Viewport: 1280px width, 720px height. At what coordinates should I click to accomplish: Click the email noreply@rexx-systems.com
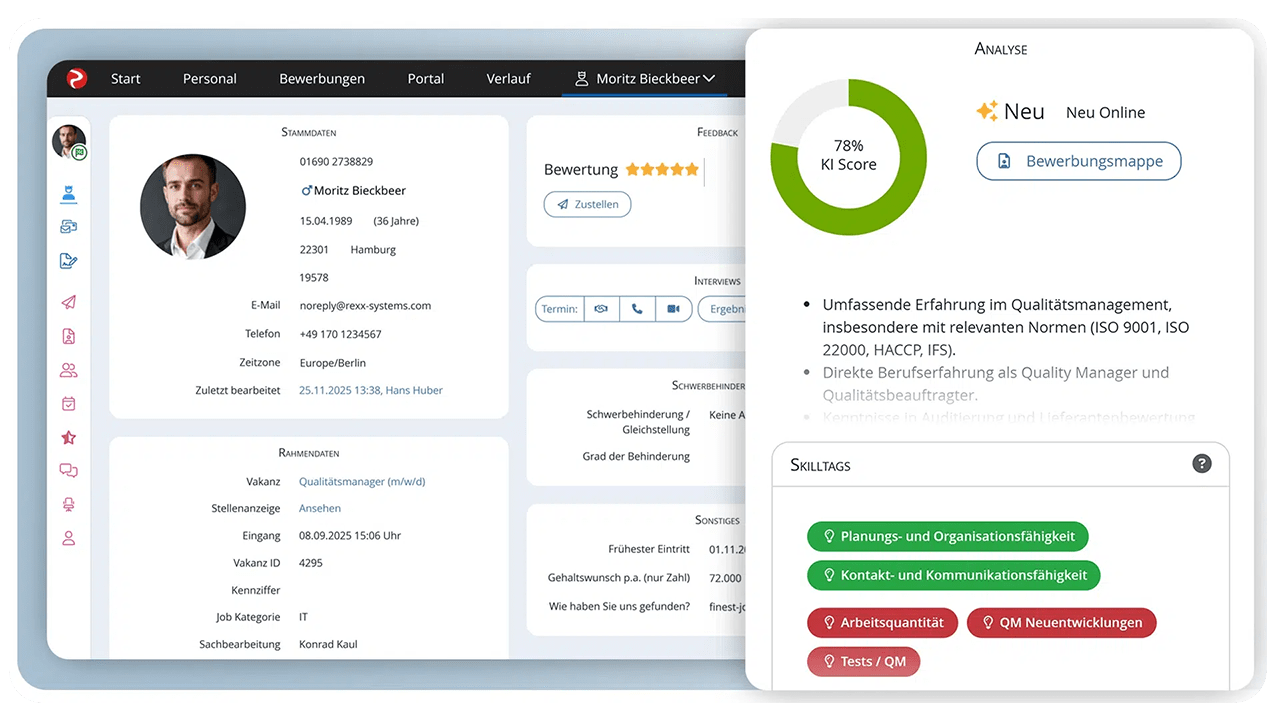click(x=365, y=305)
